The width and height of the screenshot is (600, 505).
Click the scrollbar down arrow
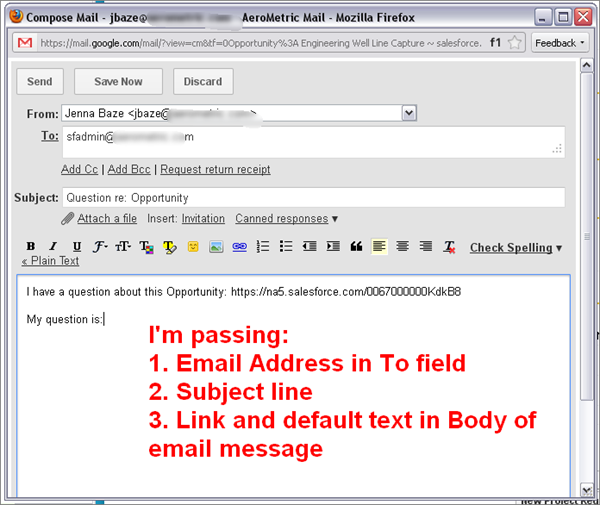587,490
